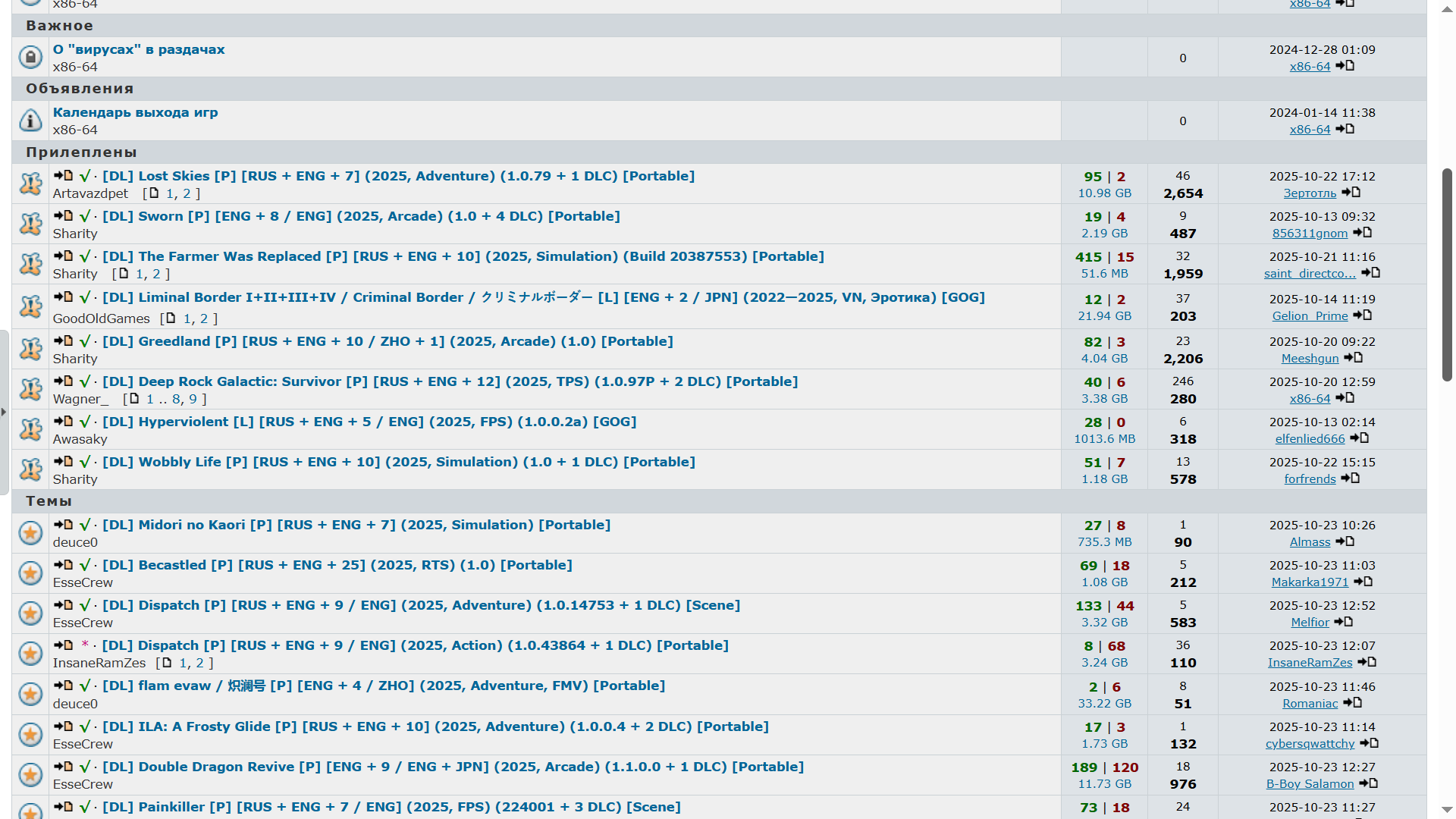Go to last post icon after Зеротnль
Image resolution: width=1456 pixels, height=819 pixels.
1351,193
